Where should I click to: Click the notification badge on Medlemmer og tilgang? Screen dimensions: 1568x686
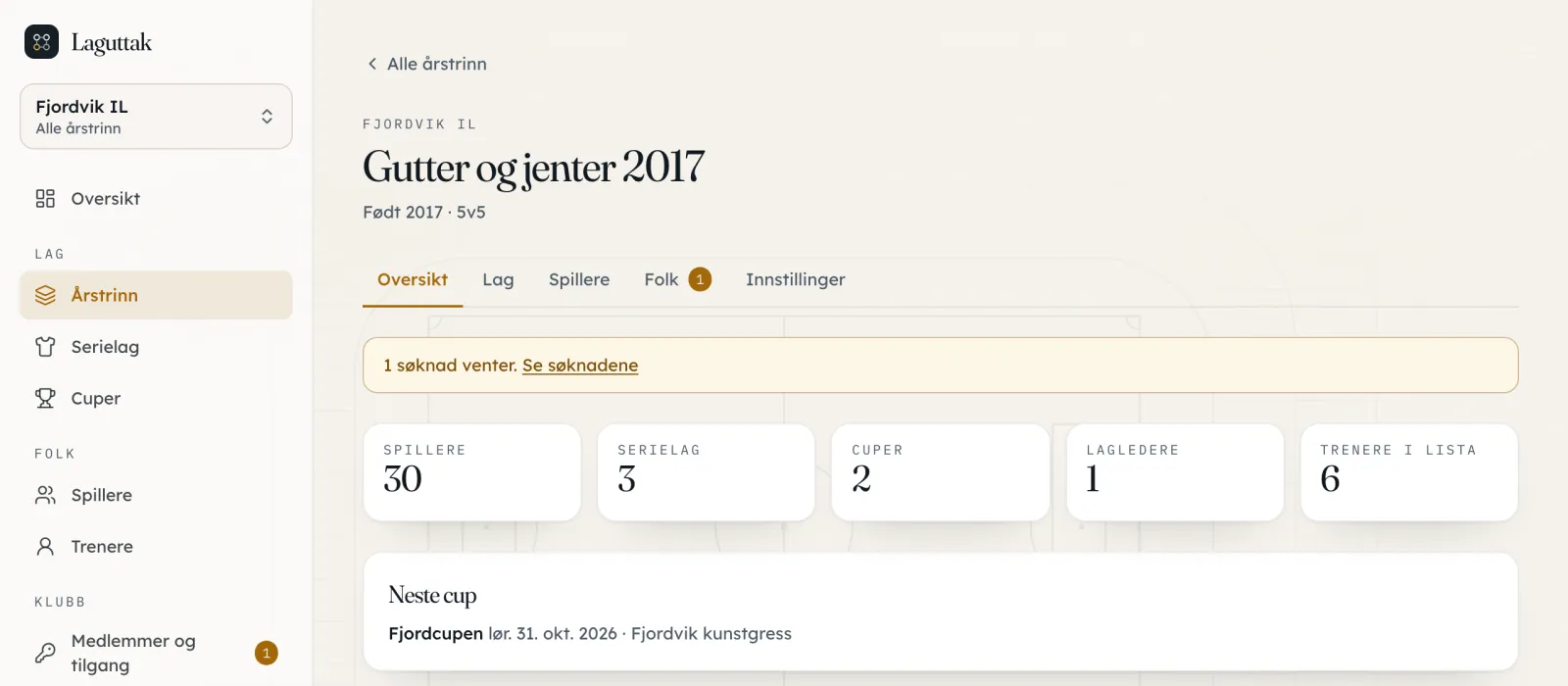coord(267,653)
